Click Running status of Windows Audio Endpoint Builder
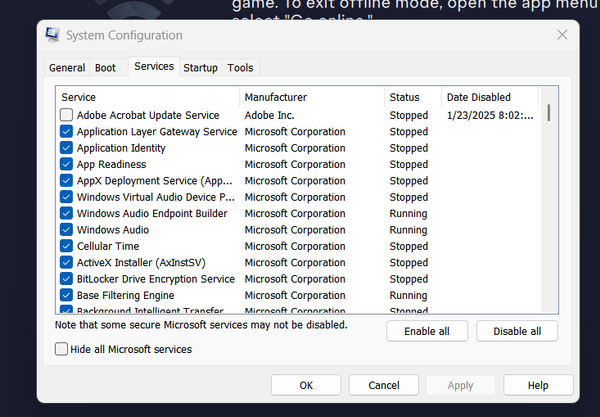This screenshot has width=600, height=417. [x=408, y=213]
